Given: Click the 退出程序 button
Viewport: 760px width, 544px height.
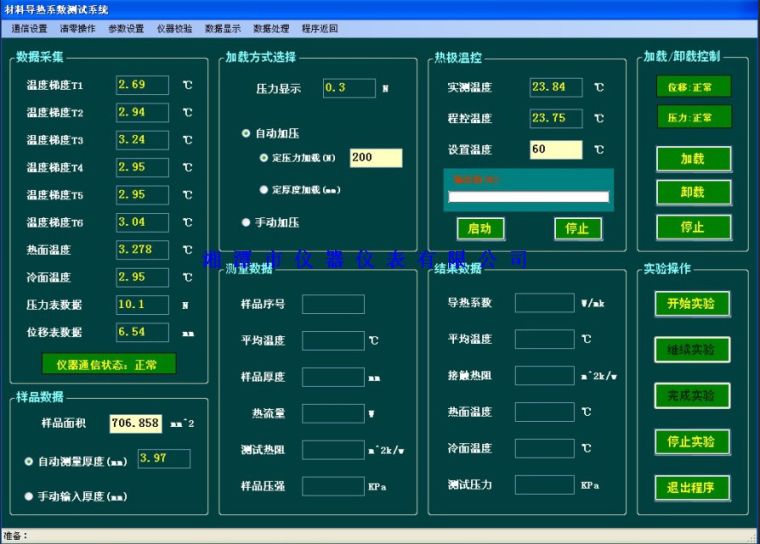Looking at the screenshot, I should [691, 488].
